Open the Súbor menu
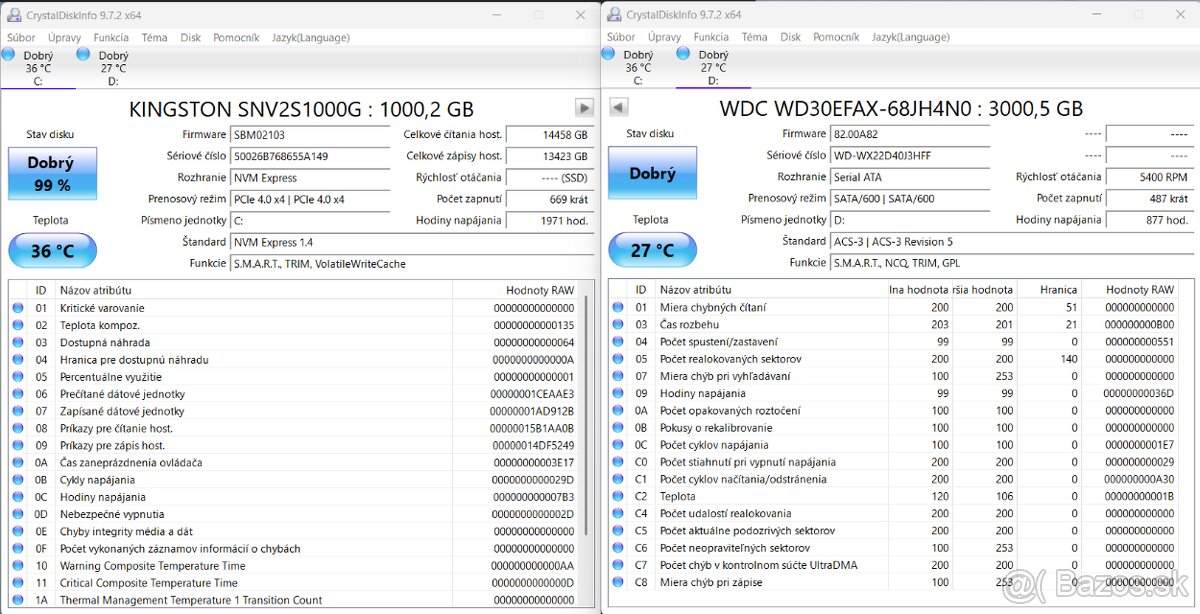 click(x=20, y=37)
